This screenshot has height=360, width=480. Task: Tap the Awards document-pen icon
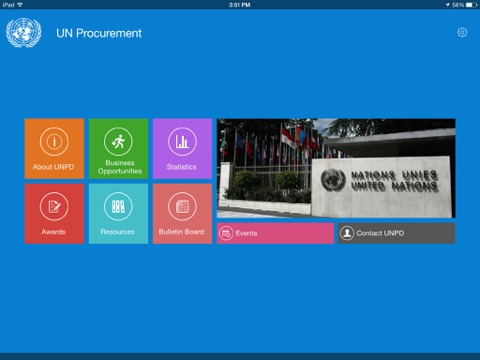pos(54,206)
